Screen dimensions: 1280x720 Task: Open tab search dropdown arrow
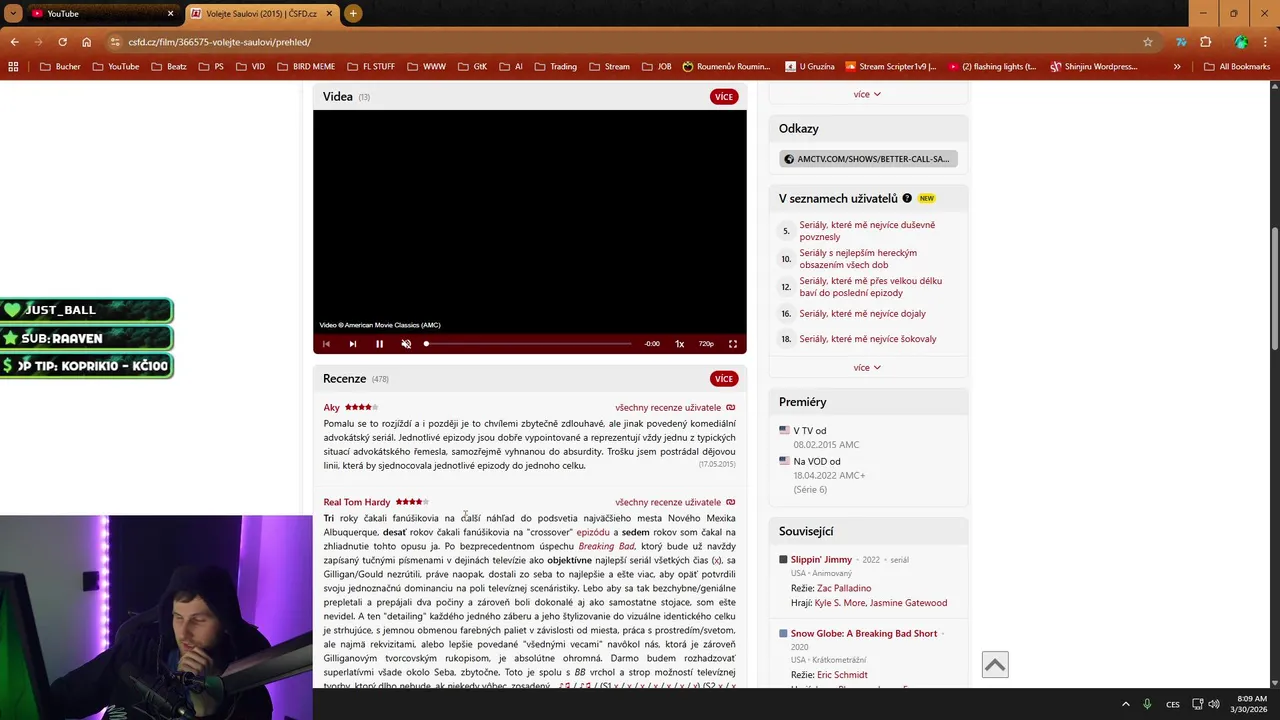[12, 13]
